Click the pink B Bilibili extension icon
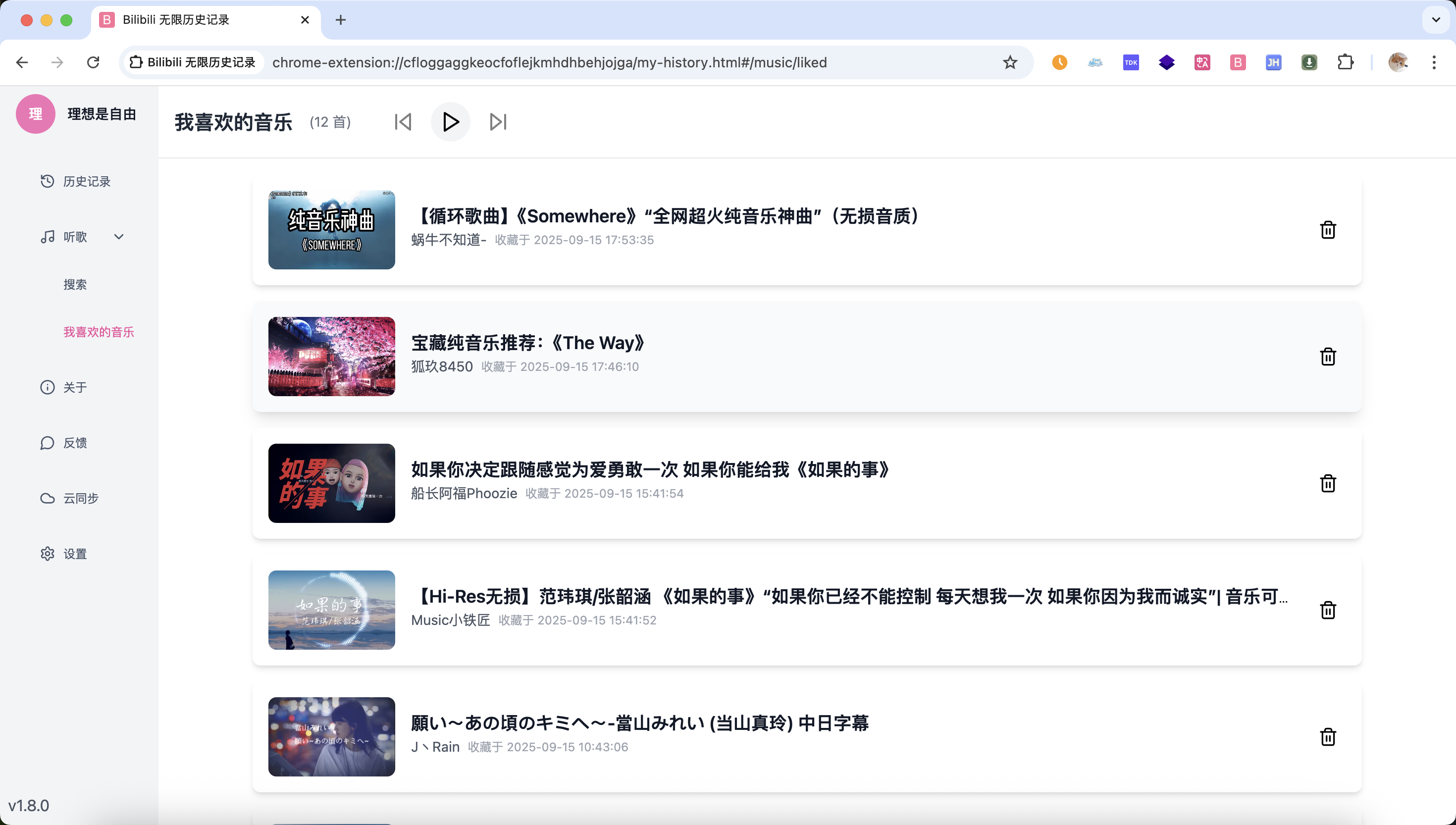Viewport: 1456px width, 825px height. [x=1238, y=62]
